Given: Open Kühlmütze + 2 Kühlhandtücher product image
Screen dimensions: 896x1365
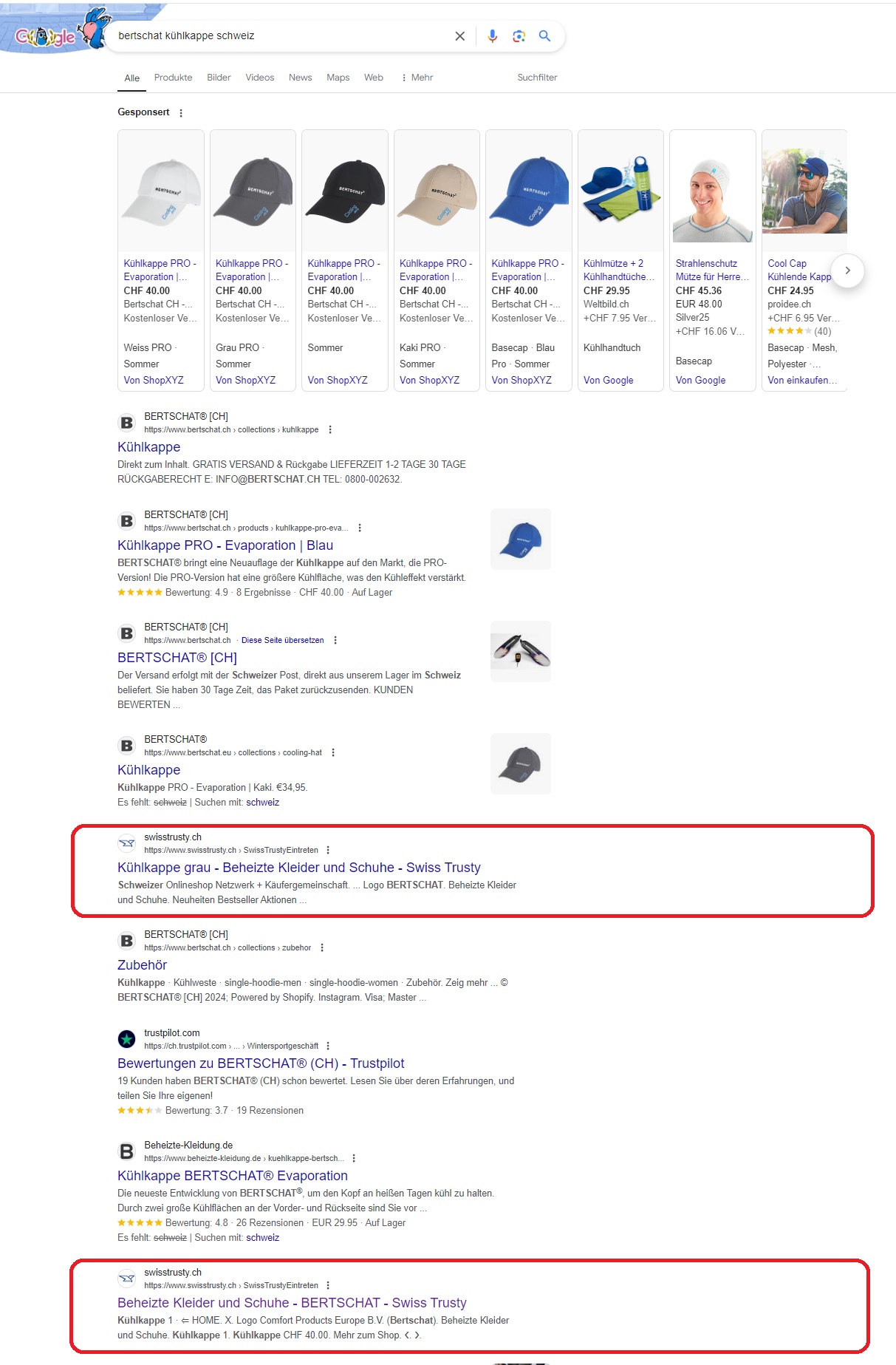Looking at the screenshot, I should coord(620,191).
